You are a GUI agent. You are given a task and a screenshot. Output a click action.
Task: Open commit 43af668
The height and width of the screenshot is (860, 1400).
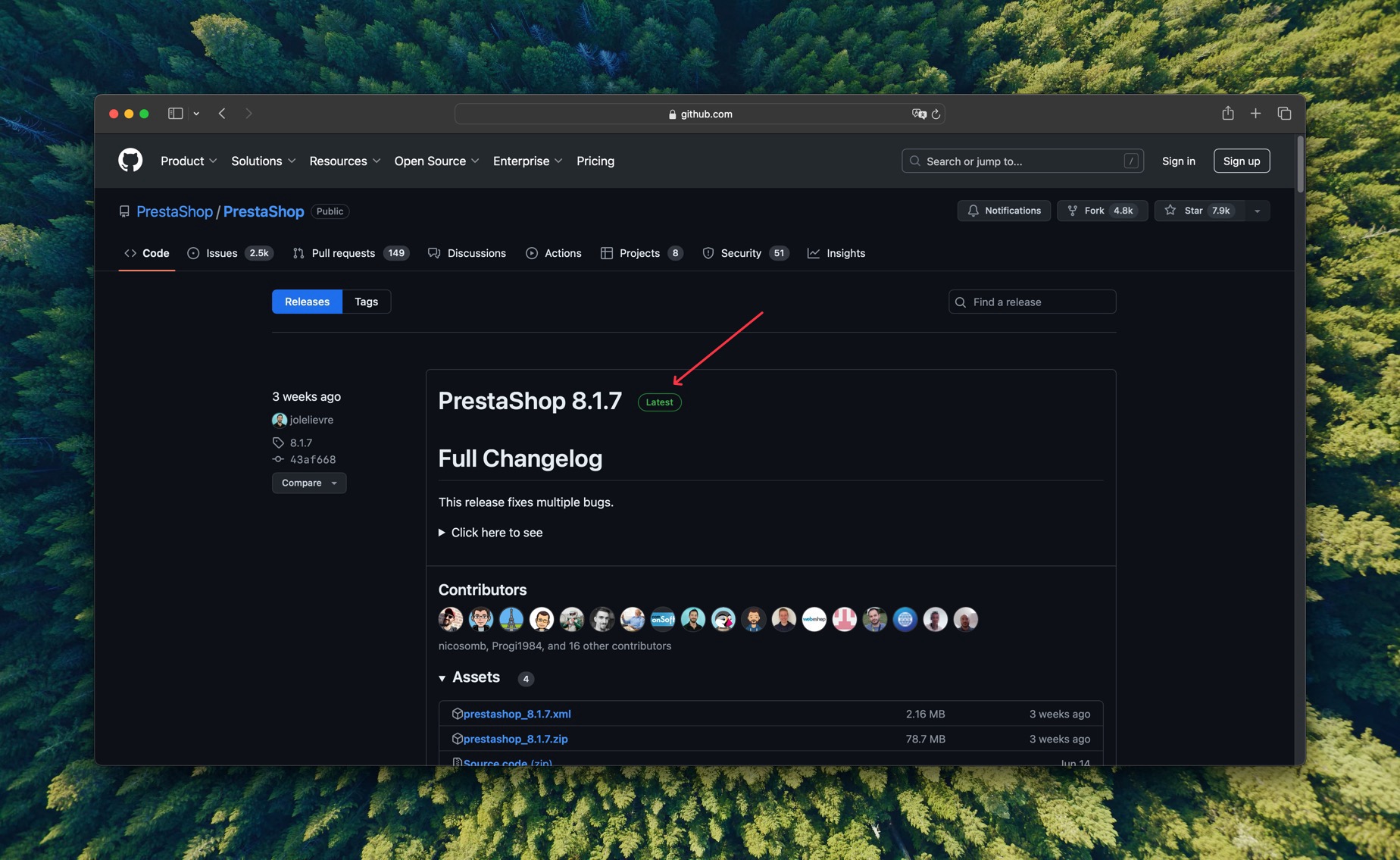[313, 459]
